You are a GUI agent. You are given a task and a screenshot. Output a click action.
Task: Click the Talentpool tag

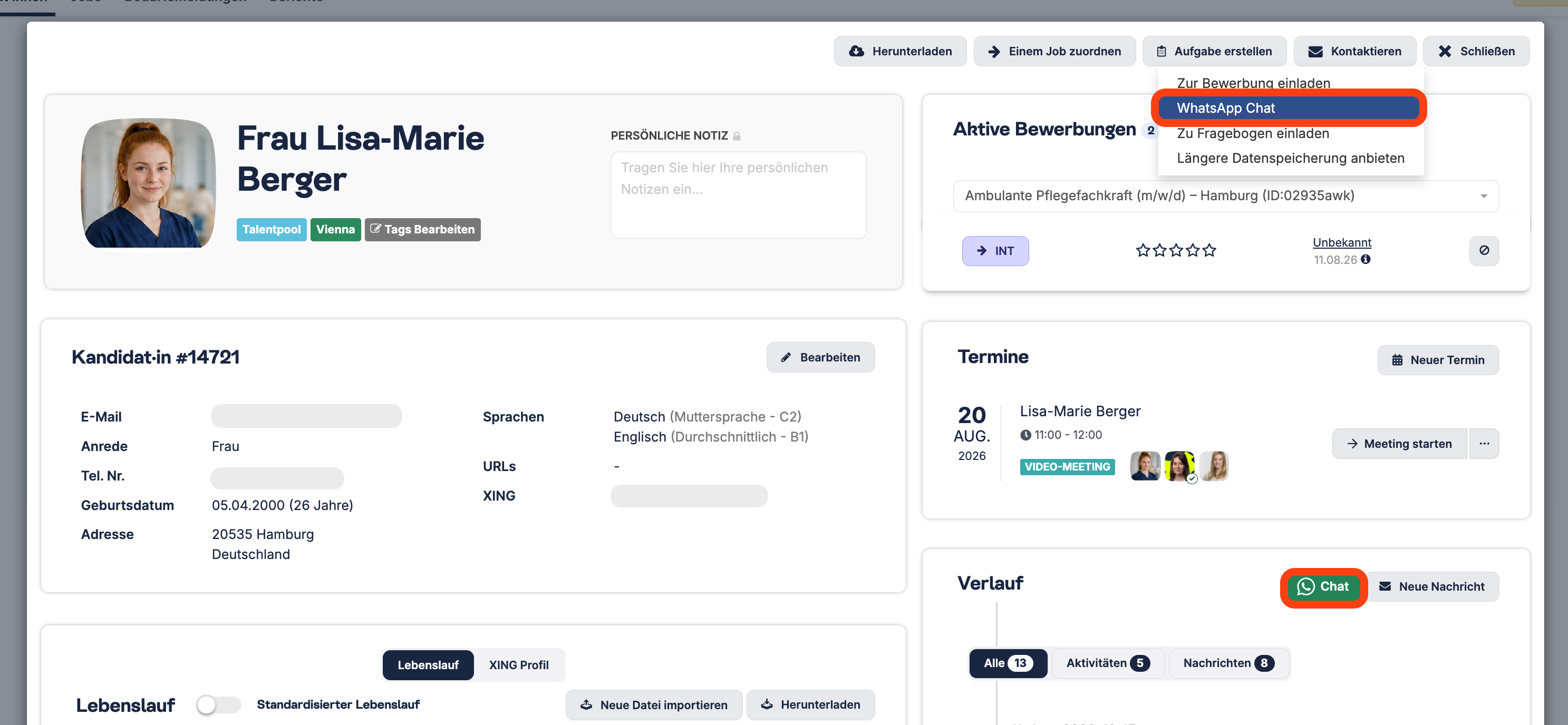(272, 229)
